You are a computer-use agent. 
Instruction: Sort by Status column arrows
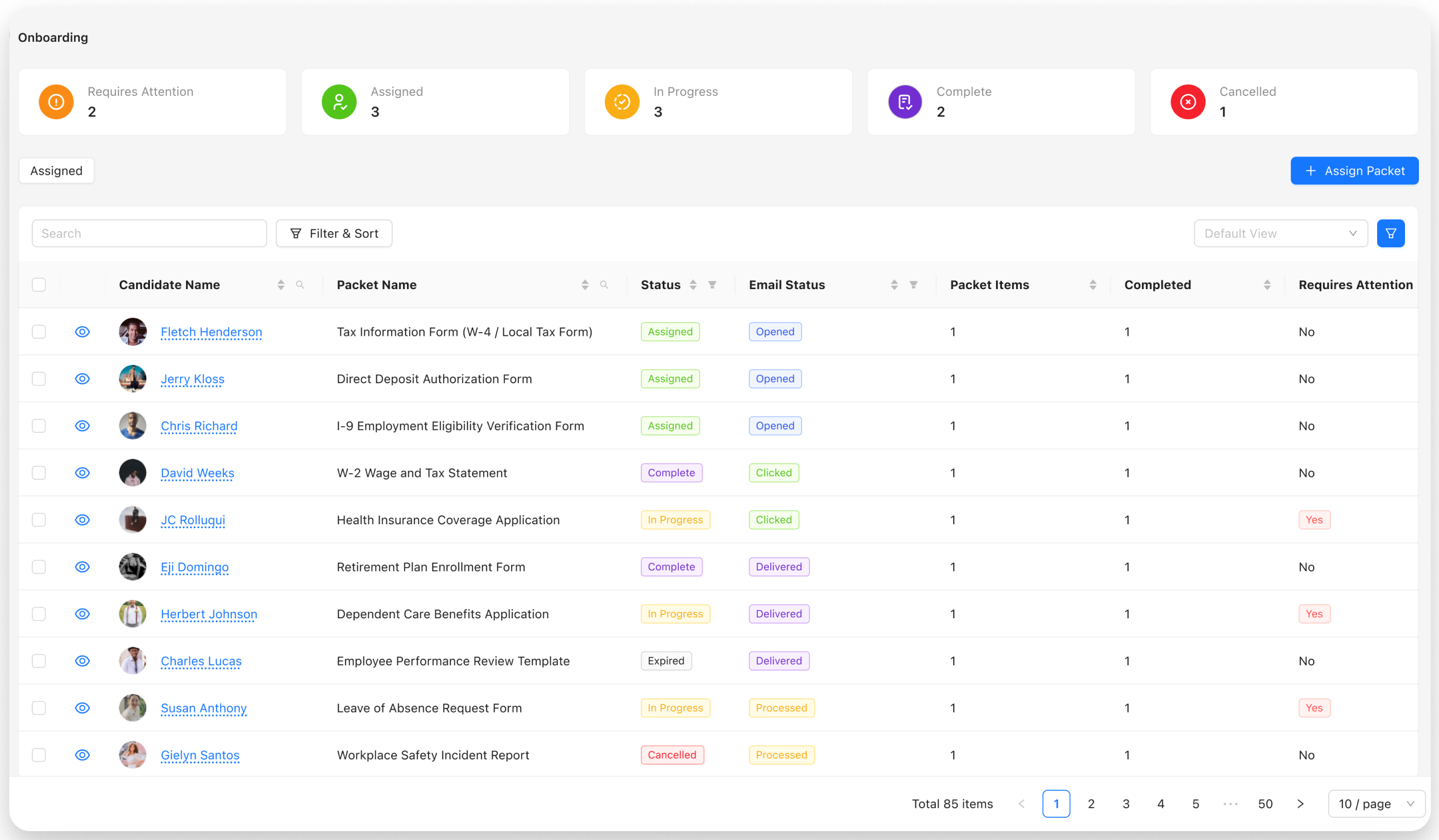[693, 285]
